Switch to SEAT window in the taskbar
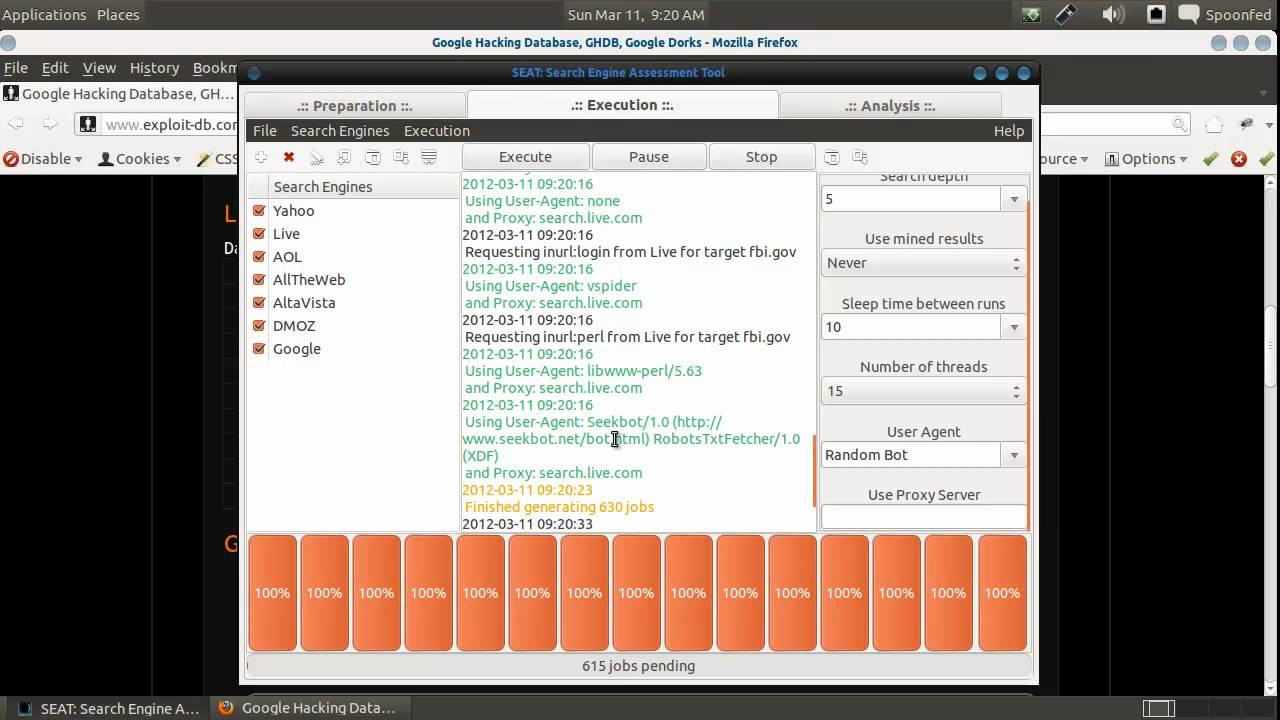This screenshot has height=720, width=1280. tap(109, 708)
